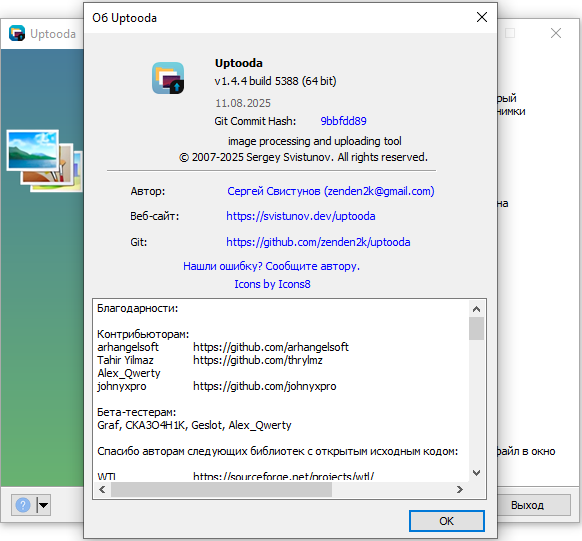Screen dimensions: 582x541
Task: Click the 'Git Commit Hash:' label
Action: coord(255,121)
